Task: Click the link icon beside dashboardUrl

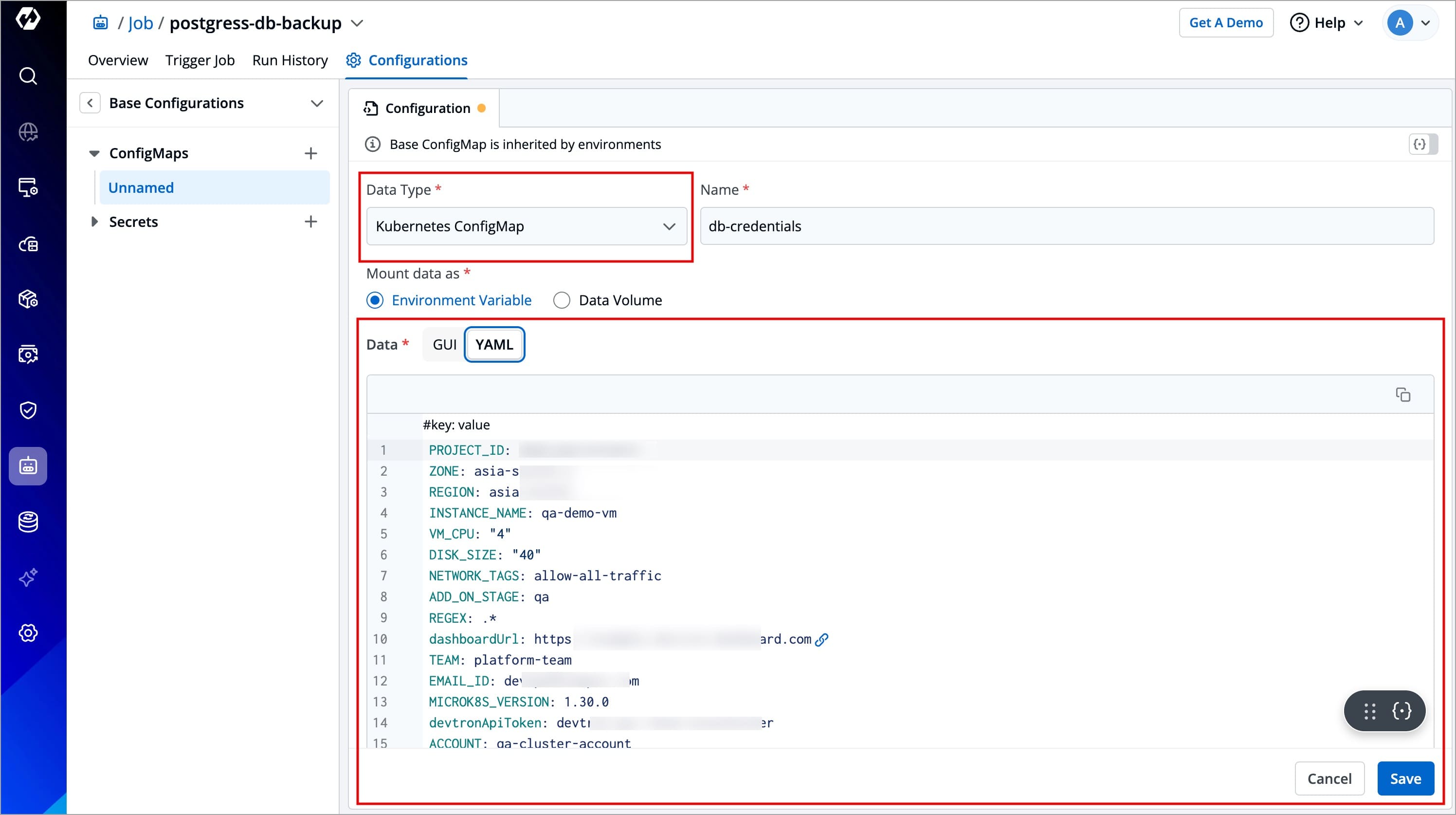Action: [822, 639]
